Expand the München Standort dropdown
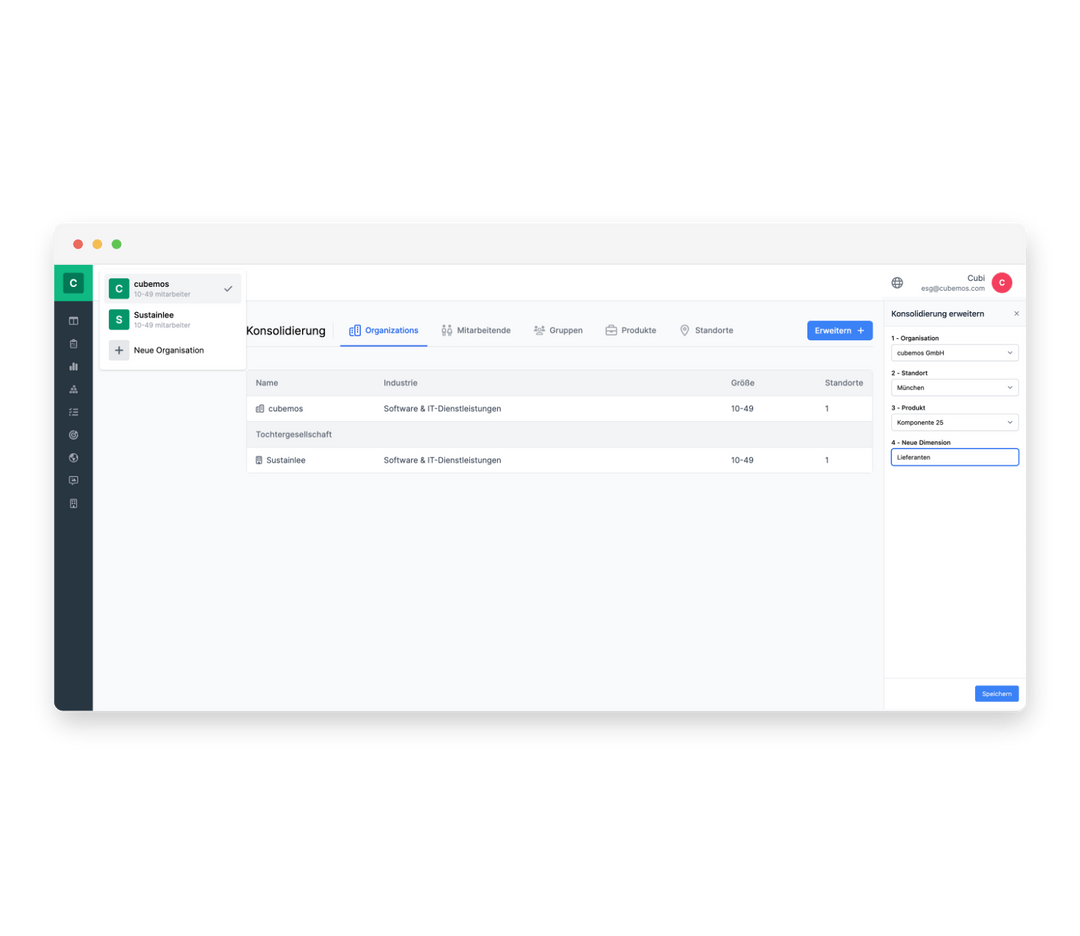Screen dimensions: 1080x936 [x=954, y=387]
